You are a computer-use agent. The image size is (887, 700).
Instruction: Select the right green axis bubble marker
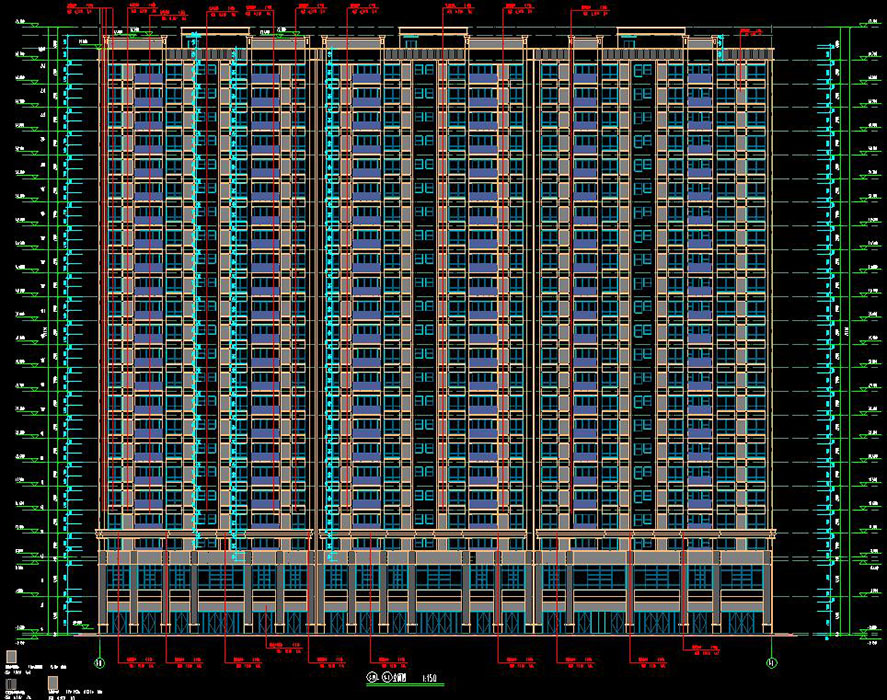click(771, 663)
